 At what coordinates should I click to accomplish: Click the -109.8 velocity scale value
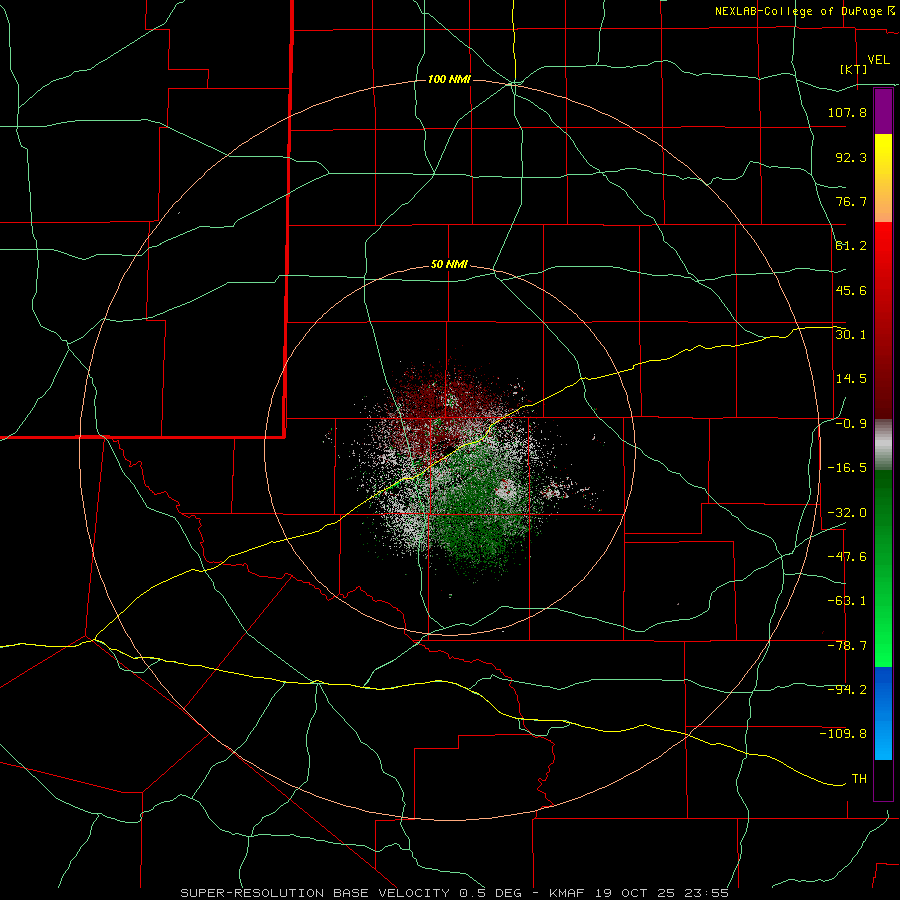coord(843,734)
